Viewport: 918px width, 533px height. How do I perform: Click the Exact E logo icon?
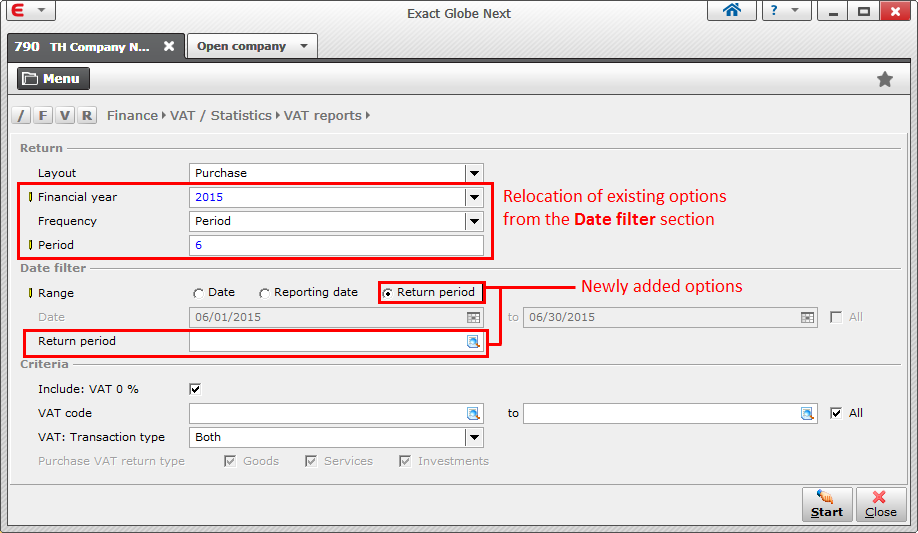pos(19,10)
